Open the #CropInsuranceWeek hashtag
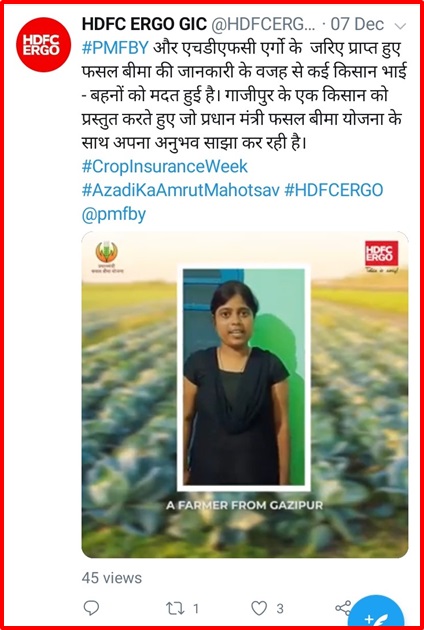Screen dimensions: 424x630 coord(165,167)
